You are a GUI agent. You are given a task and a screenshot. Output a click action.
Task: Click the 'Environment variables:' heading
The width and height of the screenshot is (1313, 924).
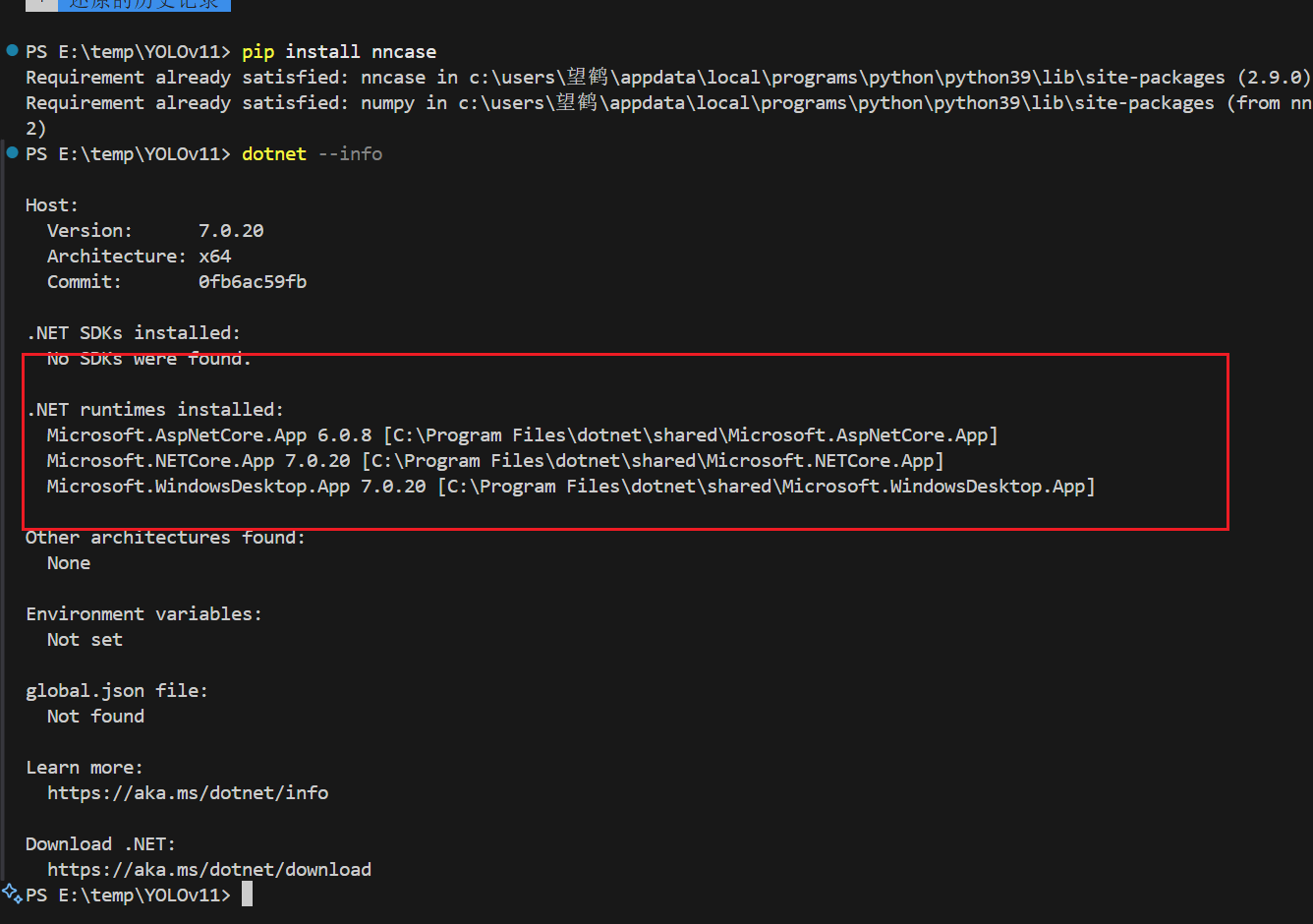click(x=143, y=613)
